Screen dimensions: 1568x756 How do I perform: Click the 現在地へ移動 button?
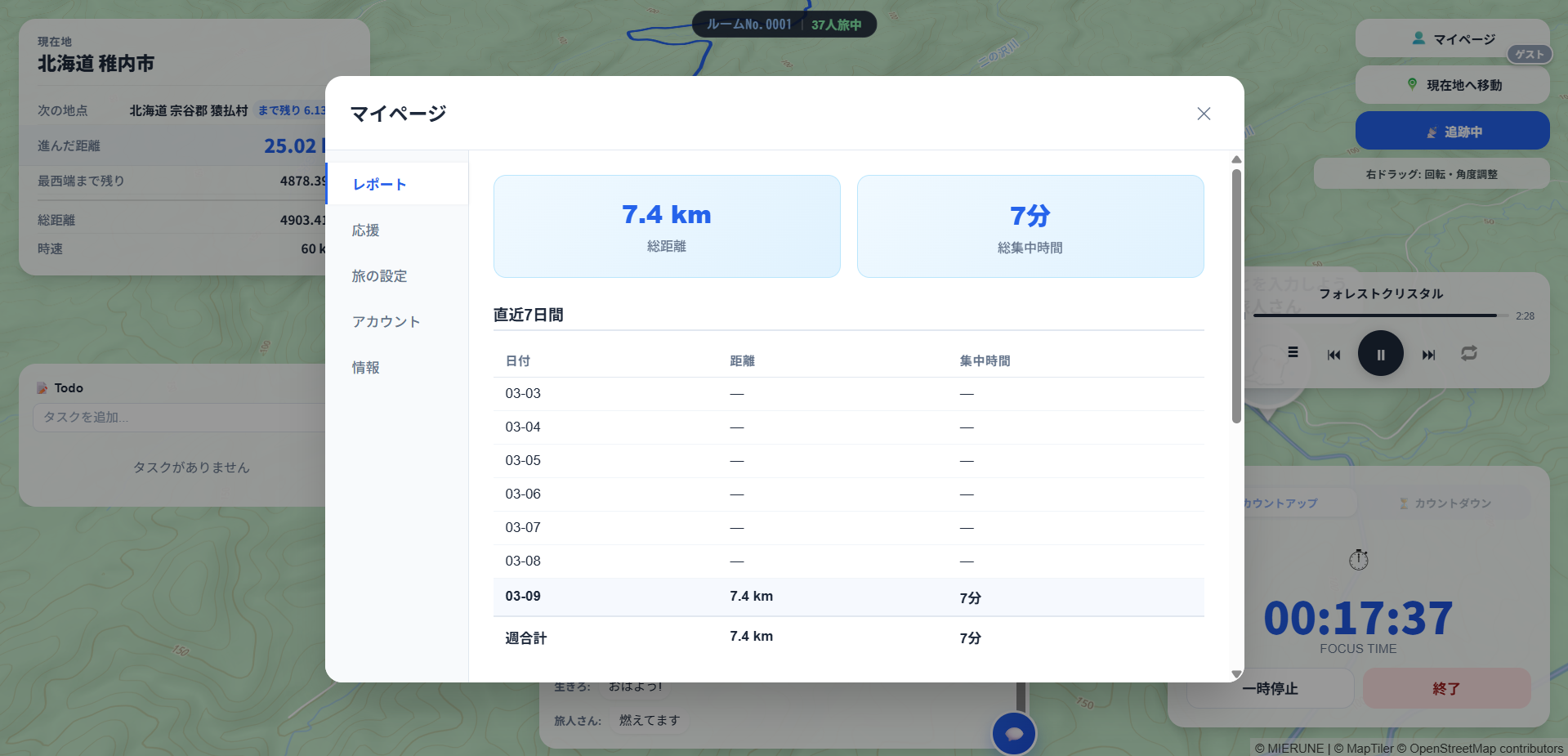(x=1452, y=85)
